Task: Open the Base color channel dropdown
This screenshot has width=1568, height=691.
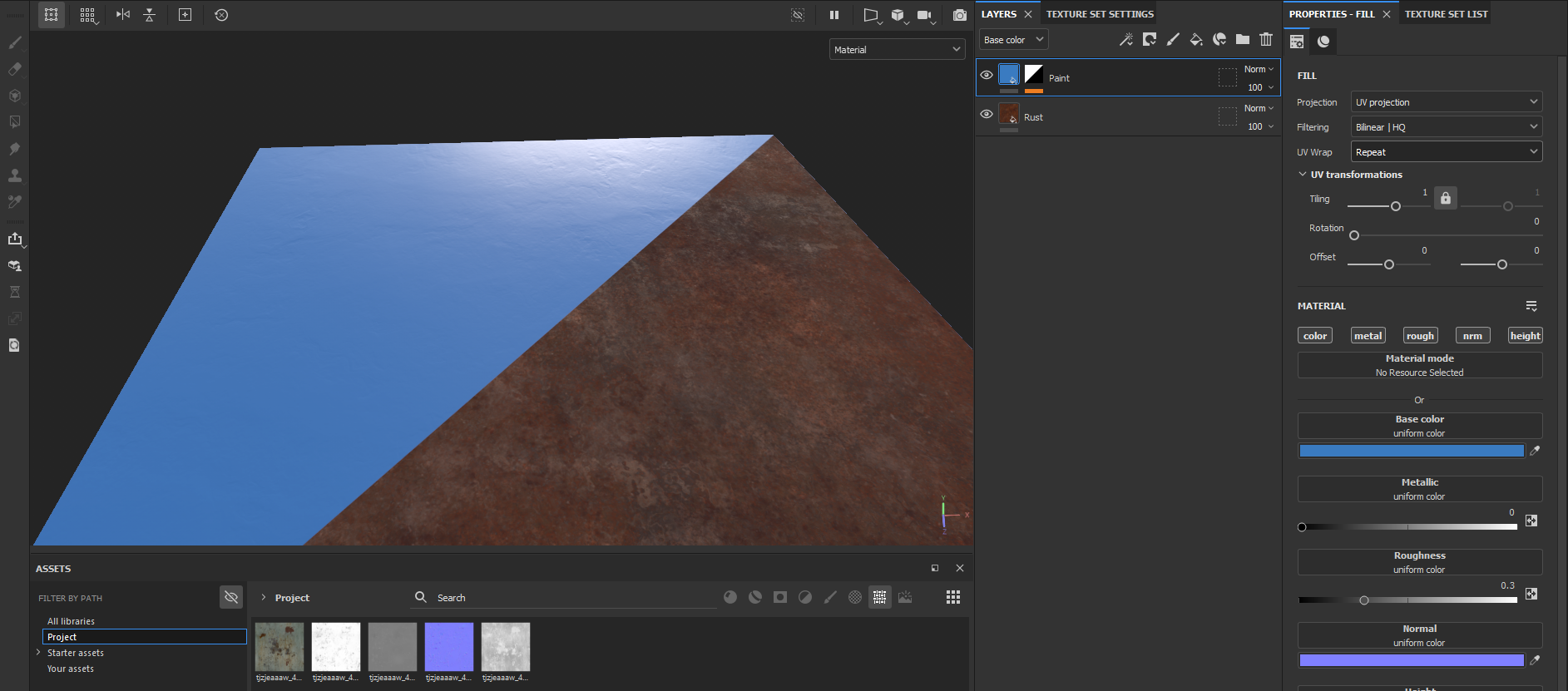Action: tap(1012, 40)
